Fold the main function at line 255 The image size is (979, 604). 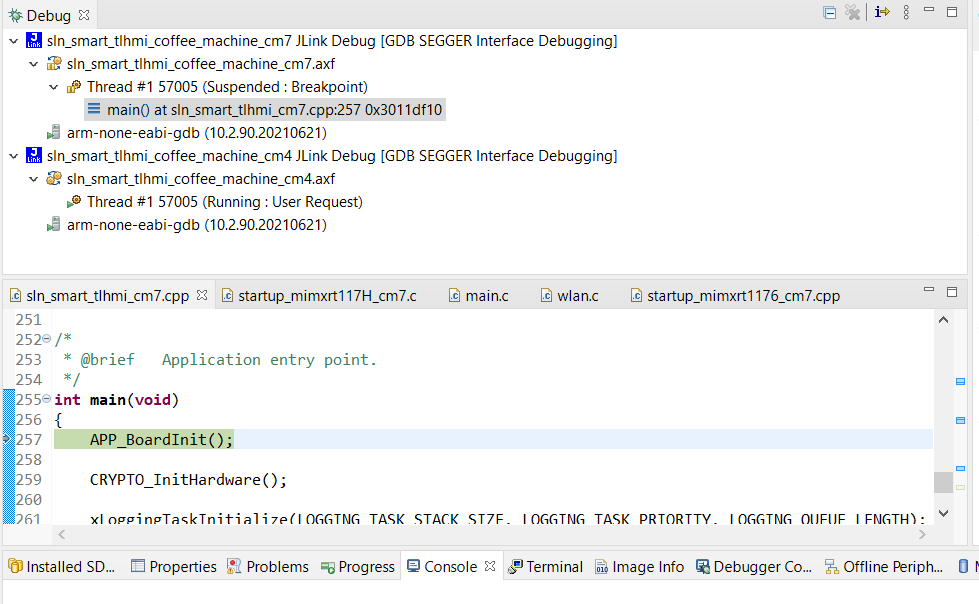click(47, 400)
